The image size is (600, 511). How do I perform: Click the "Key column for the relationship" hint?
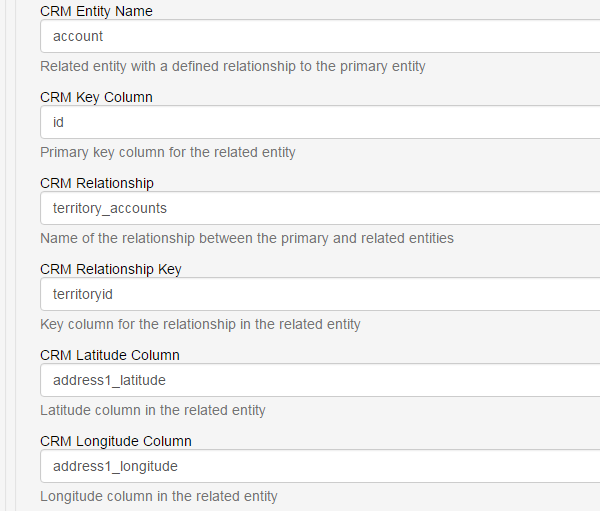(x=200, y=325)
